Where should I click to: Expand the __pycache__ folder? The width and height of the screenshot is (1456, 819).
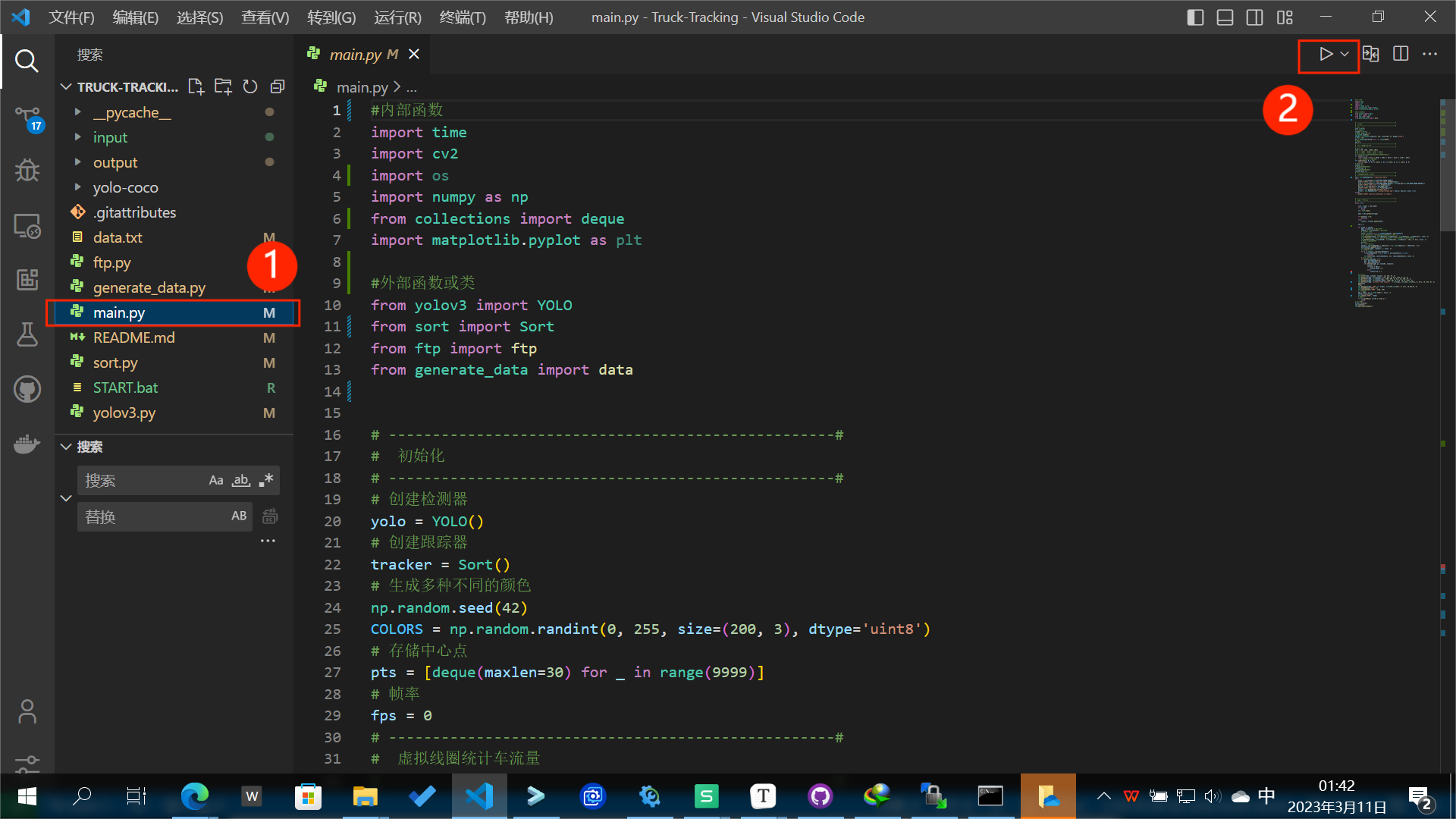click(78, 112)
